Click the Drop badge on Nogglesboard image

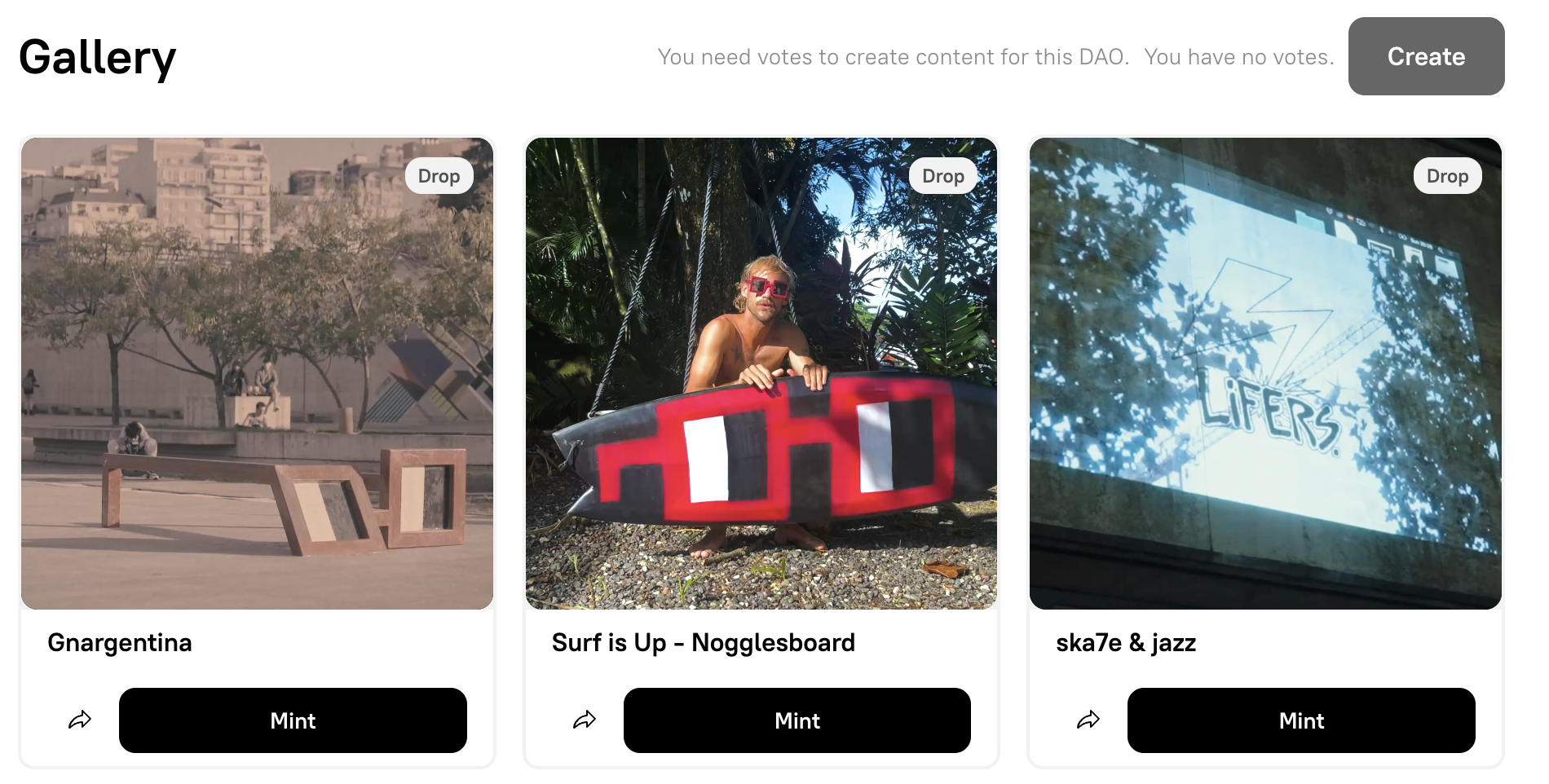[x=943, y=176]
